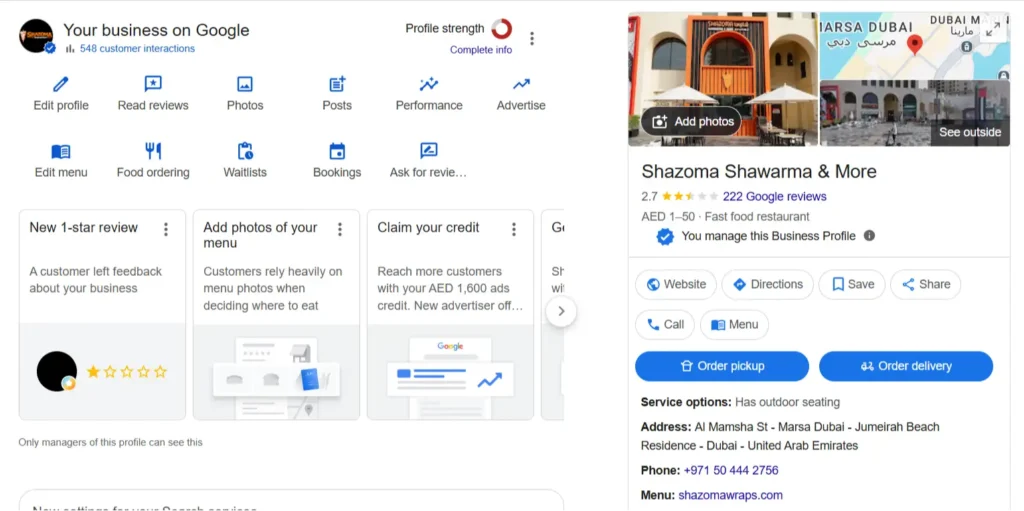Click the Shazoma business logo avatar

point(37,36)
